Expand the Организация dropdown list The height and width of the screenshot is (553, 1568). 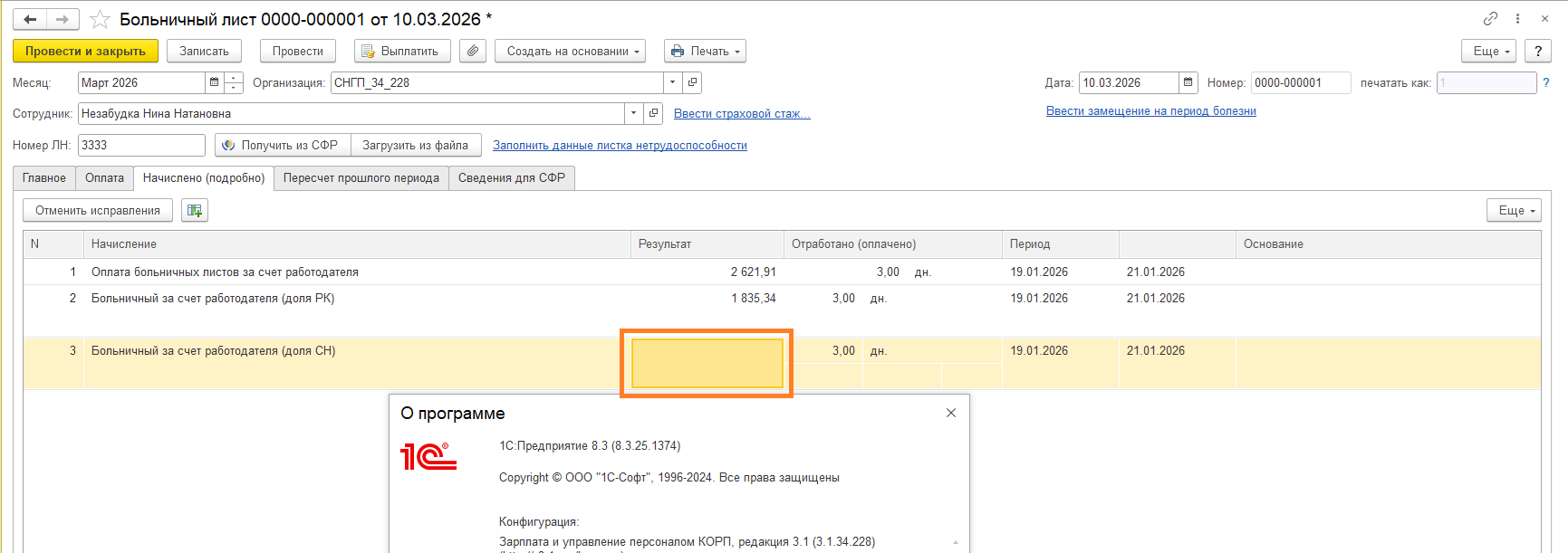[x=672, y=82]
